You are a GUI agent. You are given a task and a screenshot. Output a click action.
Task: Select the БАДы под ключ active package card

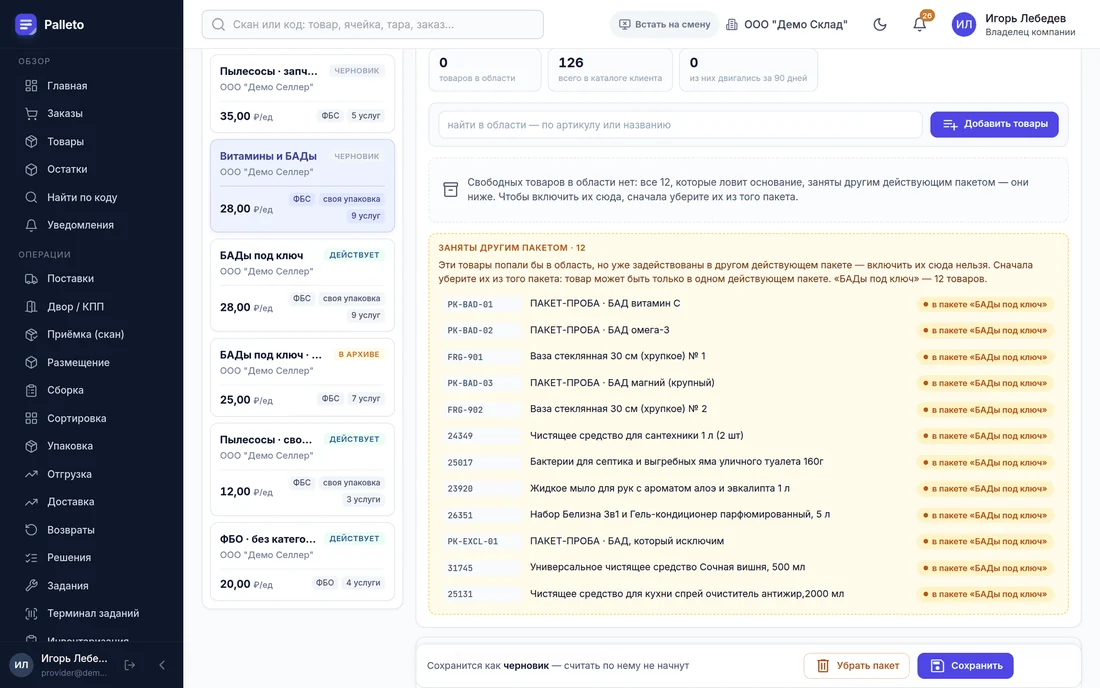[x=302, y=285]
